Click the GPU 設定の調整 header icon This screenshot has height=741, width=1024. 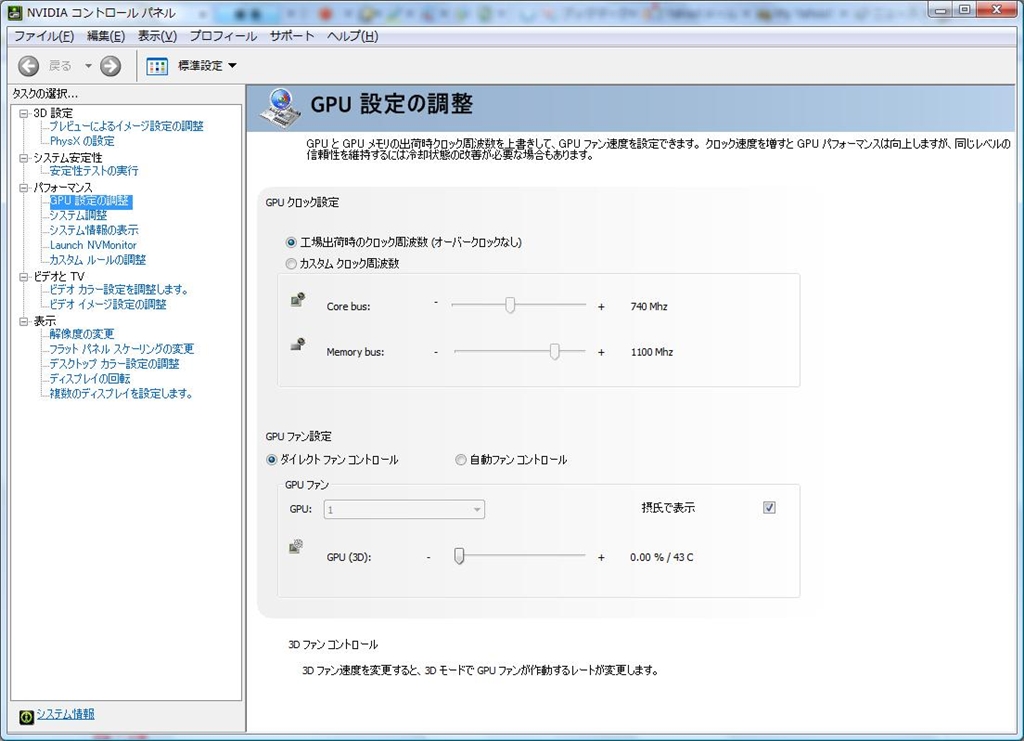(281, 108)
